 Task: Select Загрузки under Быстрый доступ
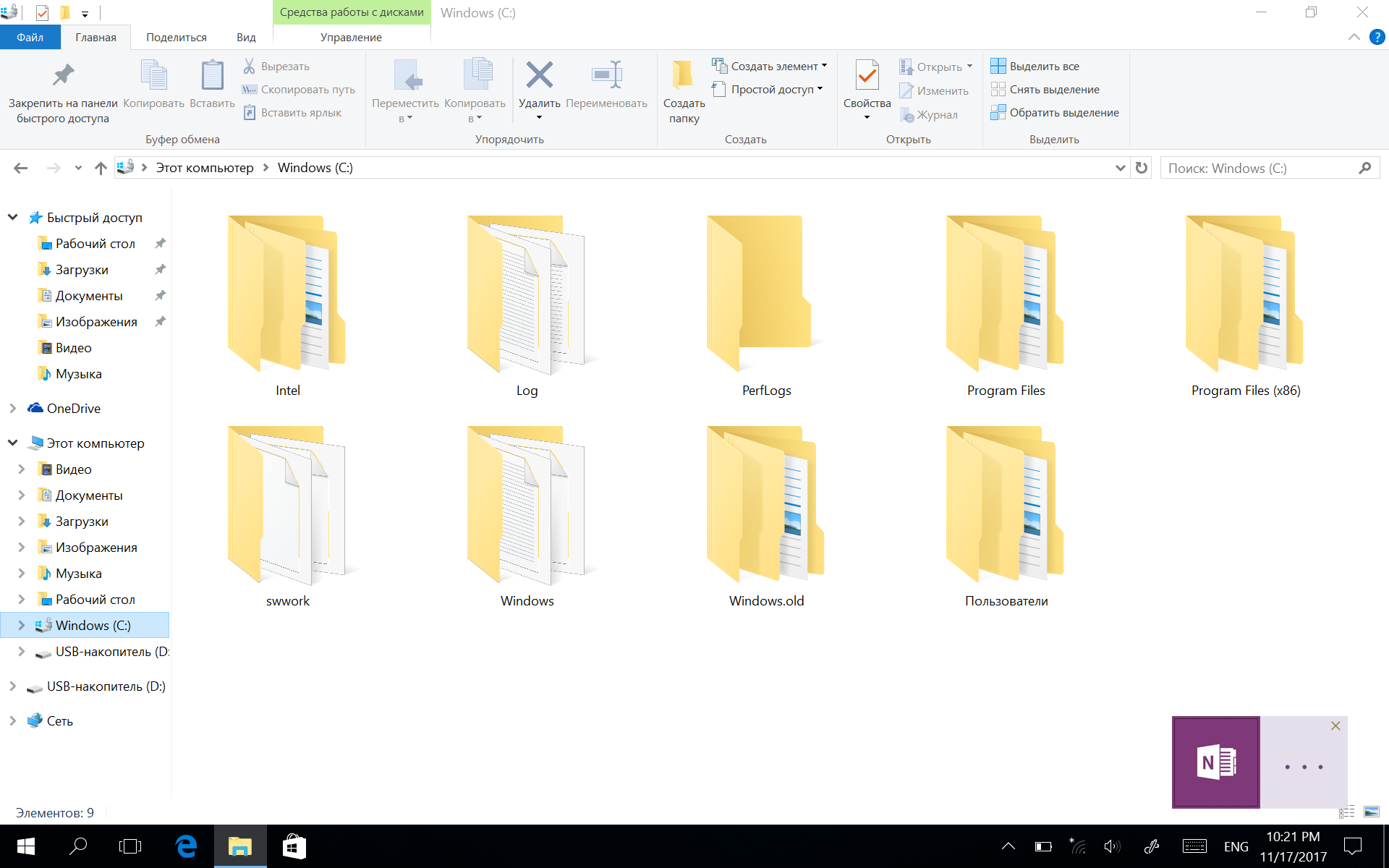pos(82,269)
